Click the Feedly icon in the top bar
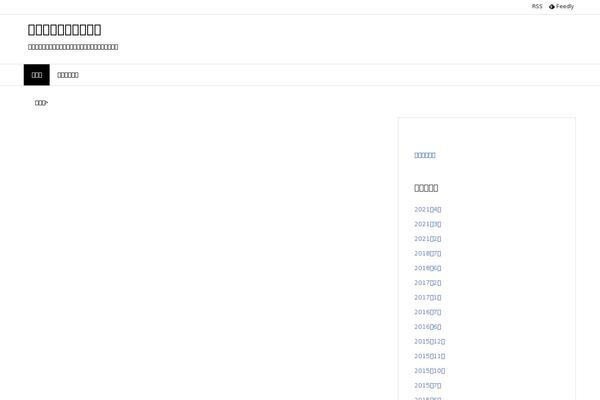Screen dimensions: 600x400 tap(552, 7)
